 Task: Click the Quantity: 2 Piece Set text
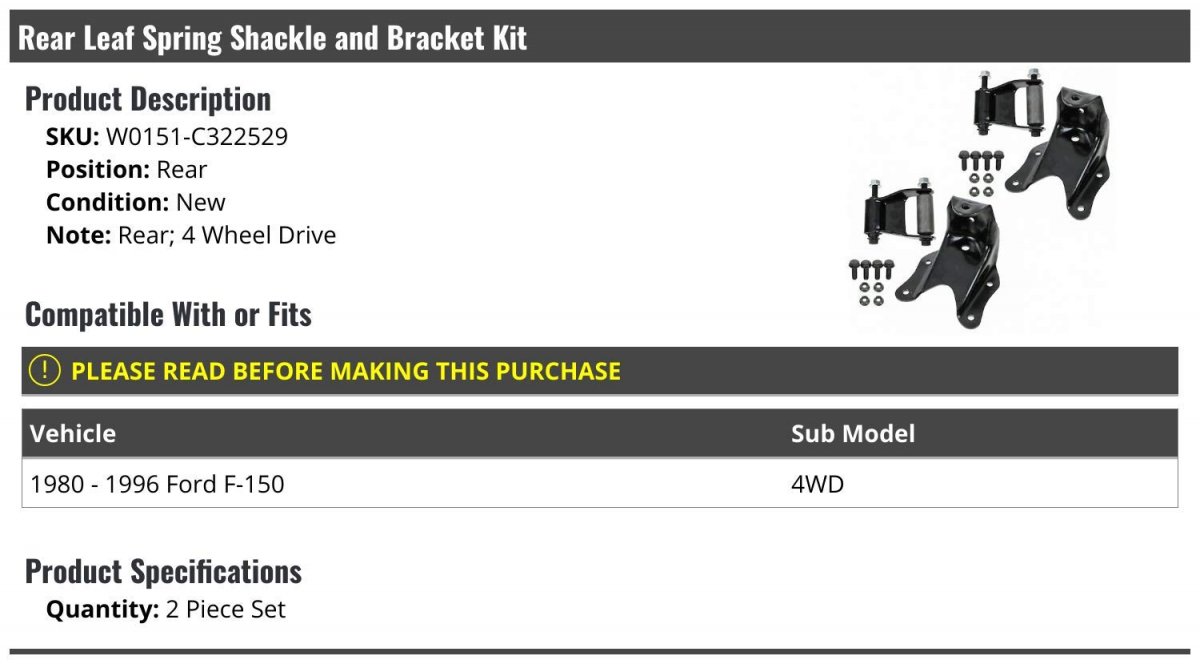tap(166, 609)
